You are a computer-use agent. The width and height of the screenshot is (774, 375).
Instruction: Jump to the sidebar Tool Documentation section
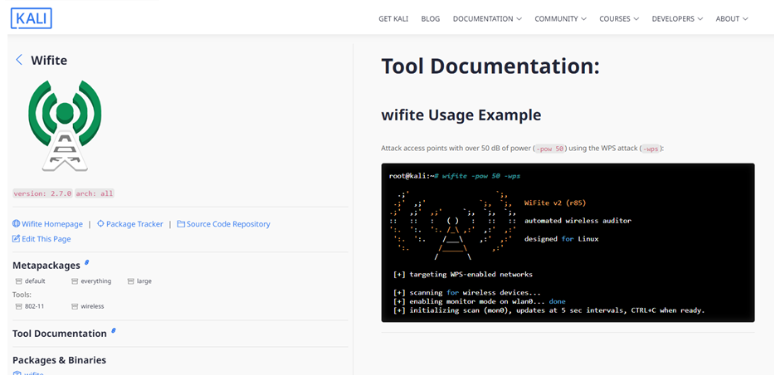tap(59, 334)
